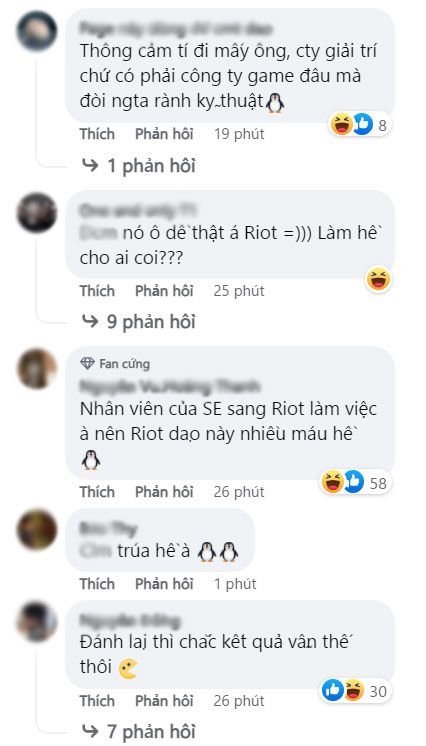This screenshot has width=426, height=746.
Task: Open the second commenter's dark avatar
Action: pyautogui.click(x=37, y=212)
